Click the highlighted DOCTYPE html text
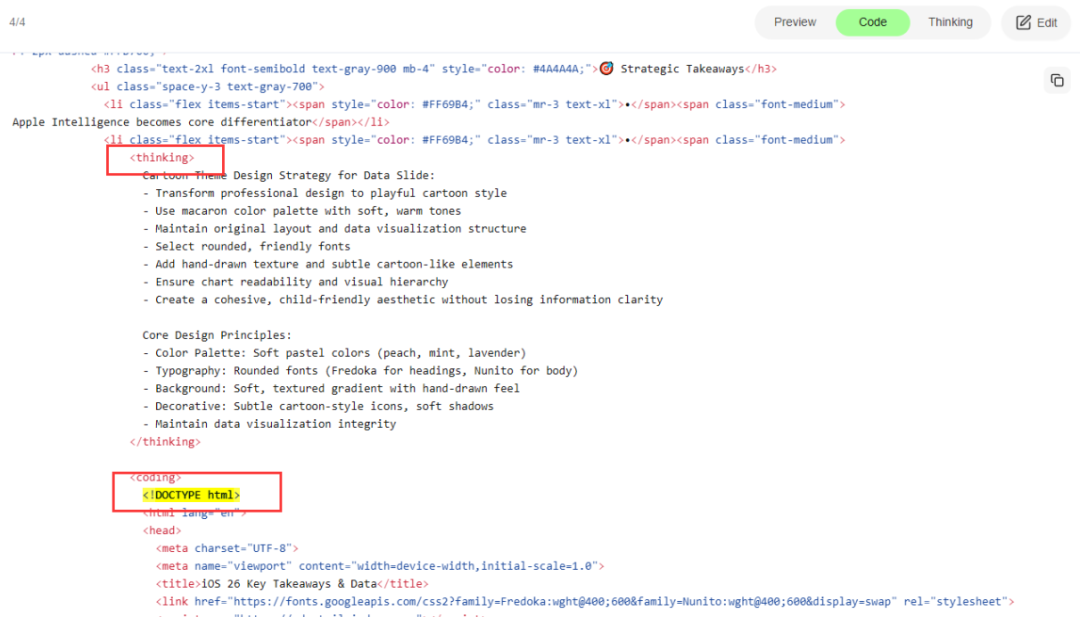 click(x=191, y=495)
